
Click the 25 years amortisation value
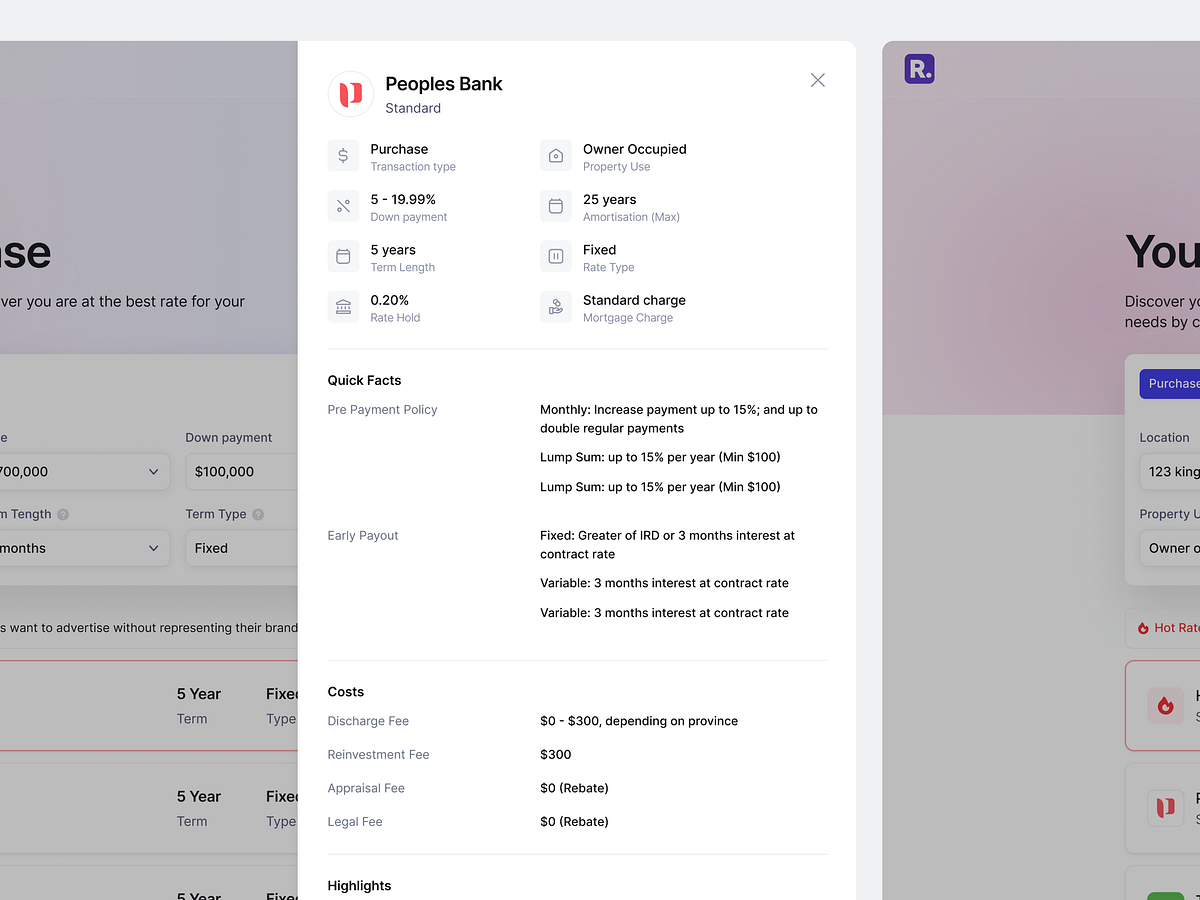pyautogui.click(x=610, y=199)
